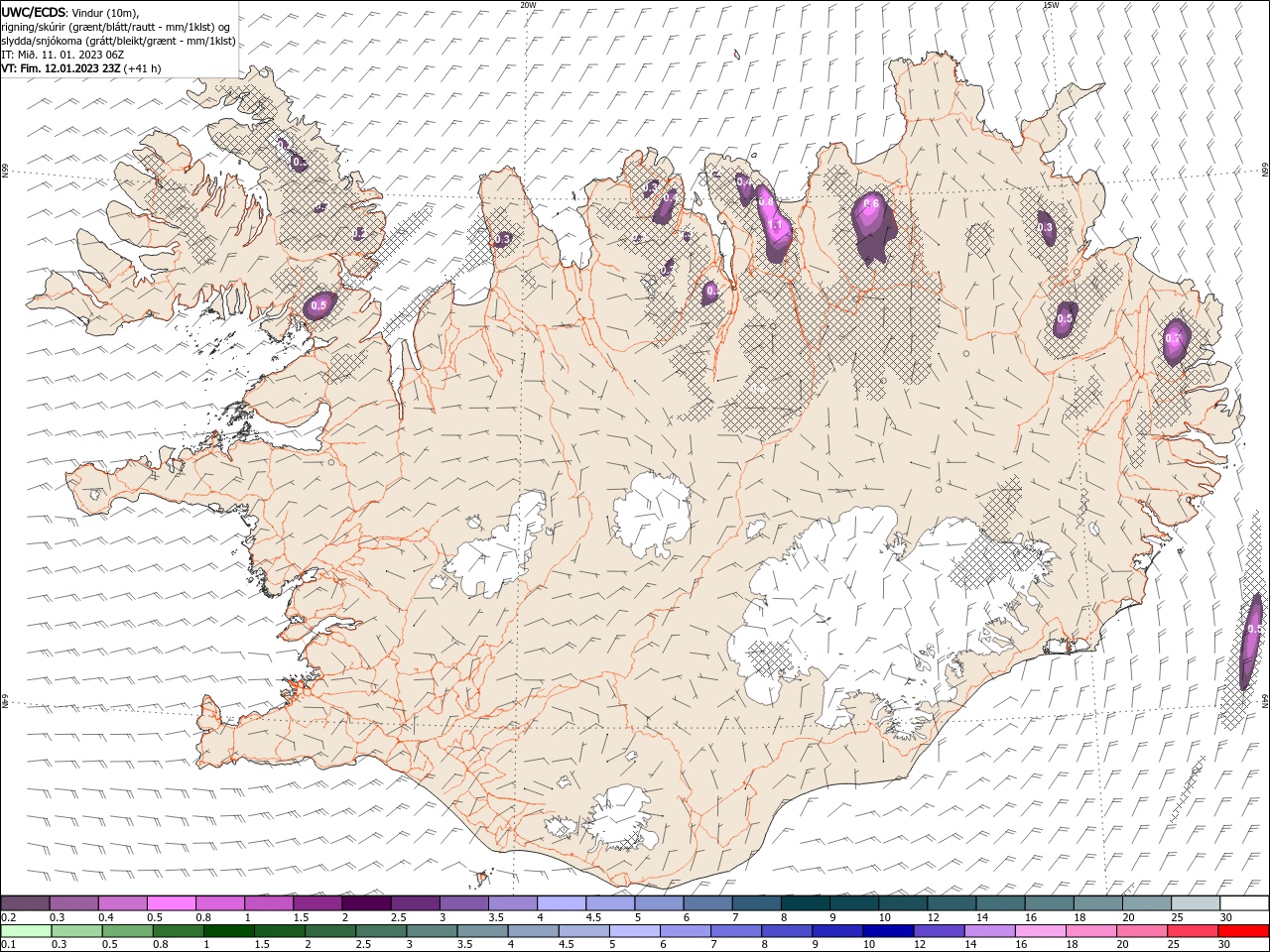Screen dimensions: 1270x952
Task: Click the 20W longitude label
Action: (528, 5)
